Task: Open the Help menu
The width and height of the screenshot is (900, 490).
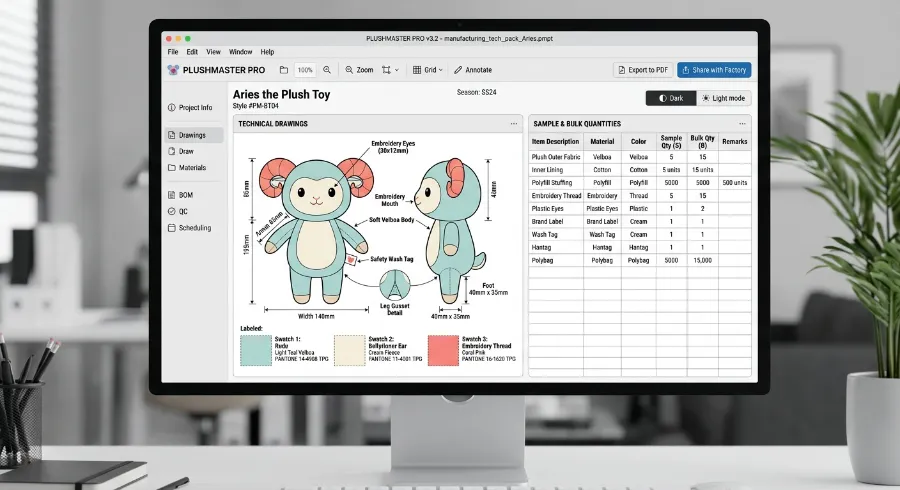Action: point(267,52)
